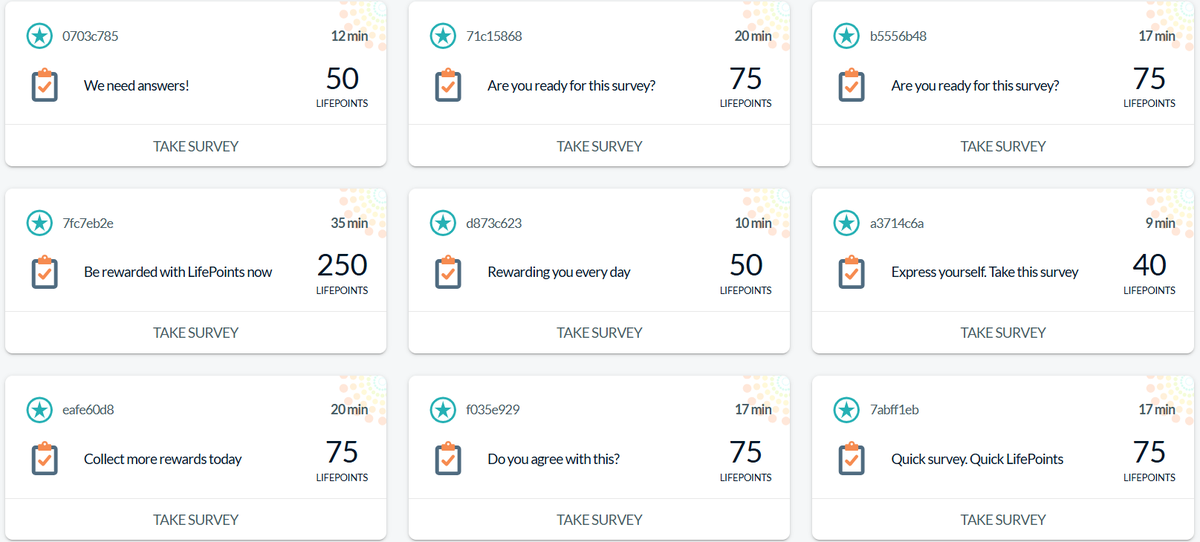Click the 10 min duration label
Image resolution: width=1200 pixels, height=542 pixels.
pos(753,223)
